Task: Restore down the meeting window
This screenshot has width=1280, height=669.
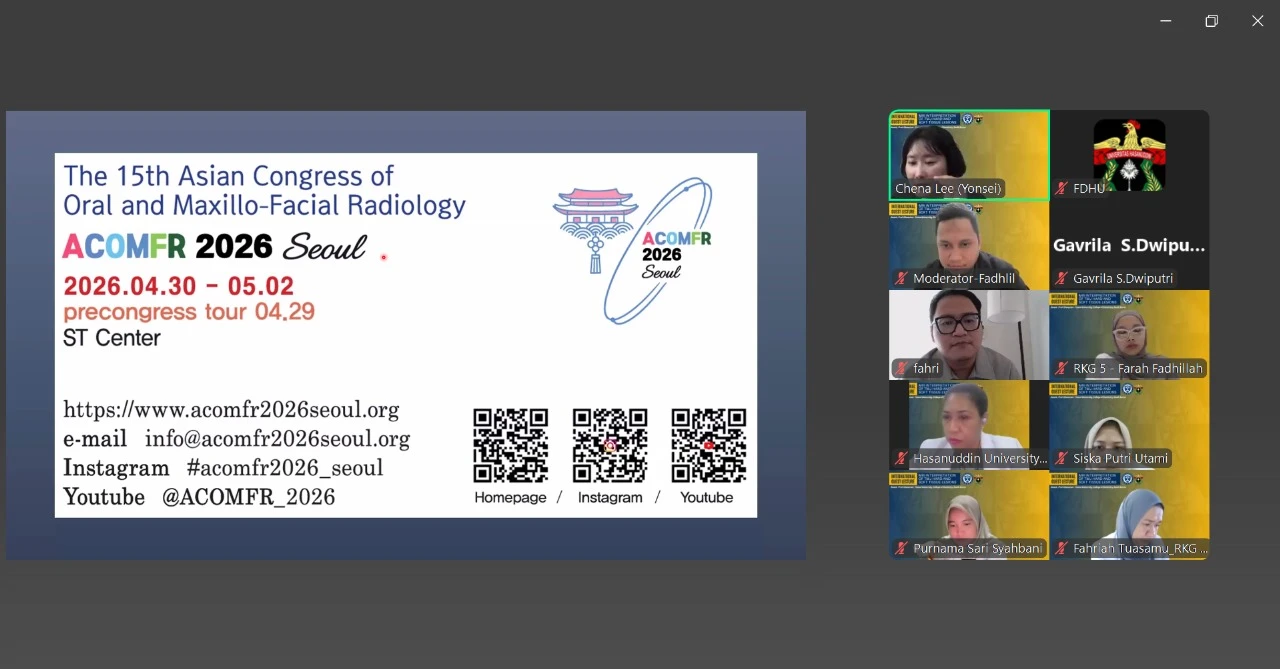Action: point(1212,21)
